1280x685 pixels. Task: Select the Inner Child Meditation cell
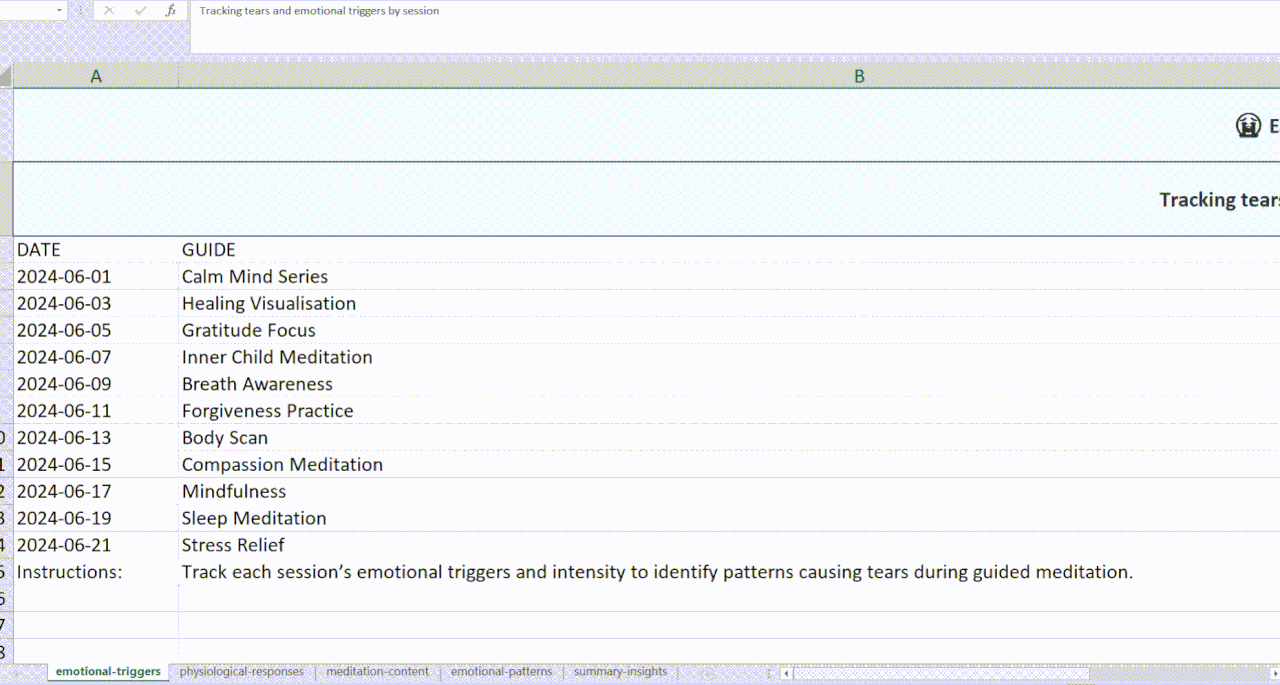(729, 358)
